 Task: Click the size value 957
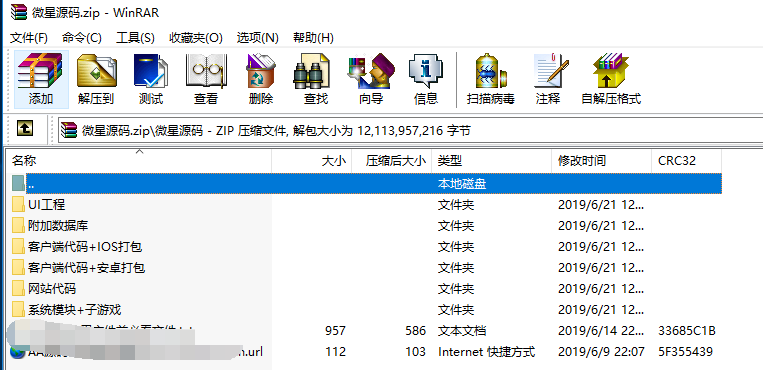[335, 331]
